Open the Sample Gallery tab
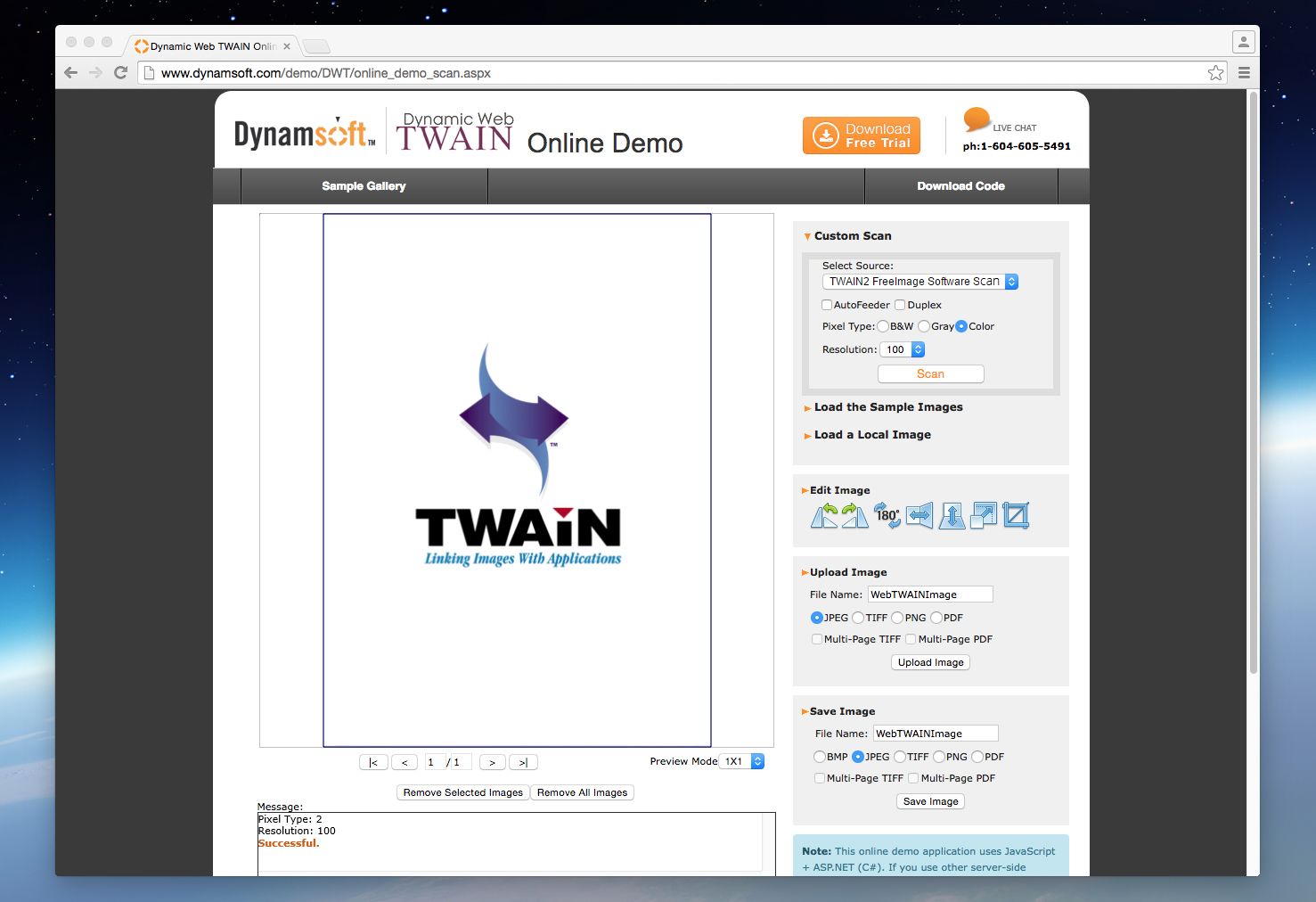This screenshot has width=1316, height=902. pos(364,186)
